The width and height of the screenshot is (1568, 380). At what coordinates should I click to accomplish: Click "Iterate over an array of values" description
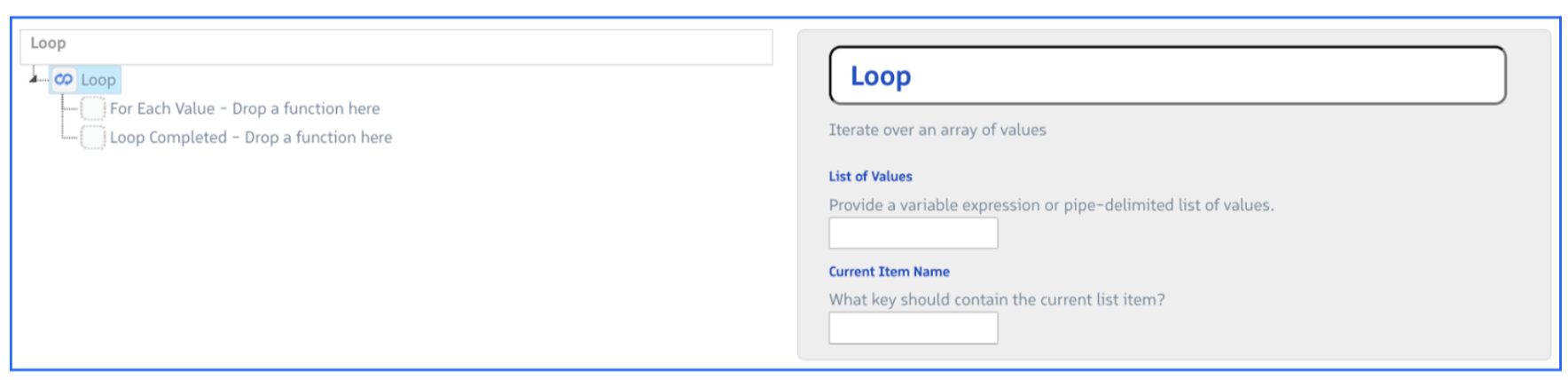[937, 130]
